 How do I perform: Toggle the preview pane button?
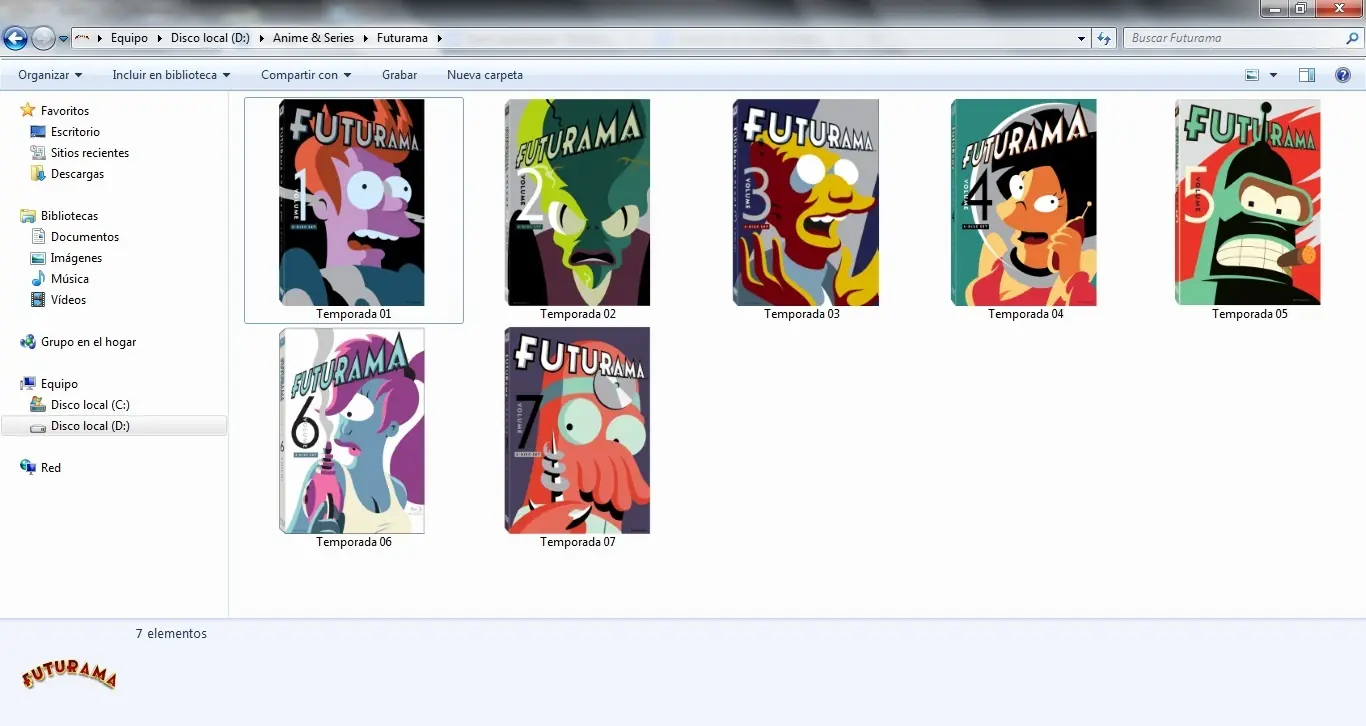click(x=1306, y=75)
